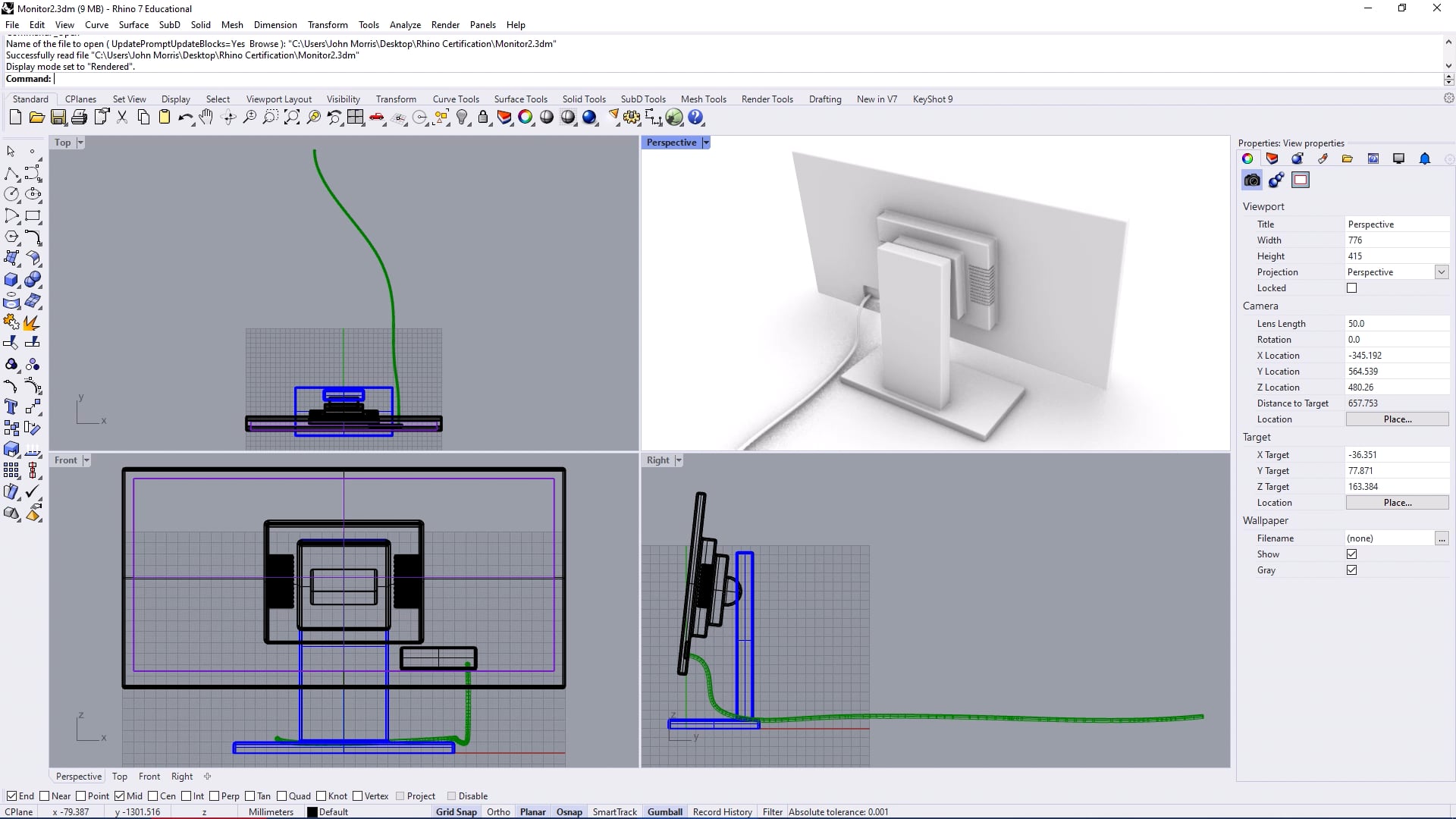This screenshot has height=819, width=1456.
Task: Toggle Ortho in status bar
Action: pyautogui.click(x=498, y=812)
